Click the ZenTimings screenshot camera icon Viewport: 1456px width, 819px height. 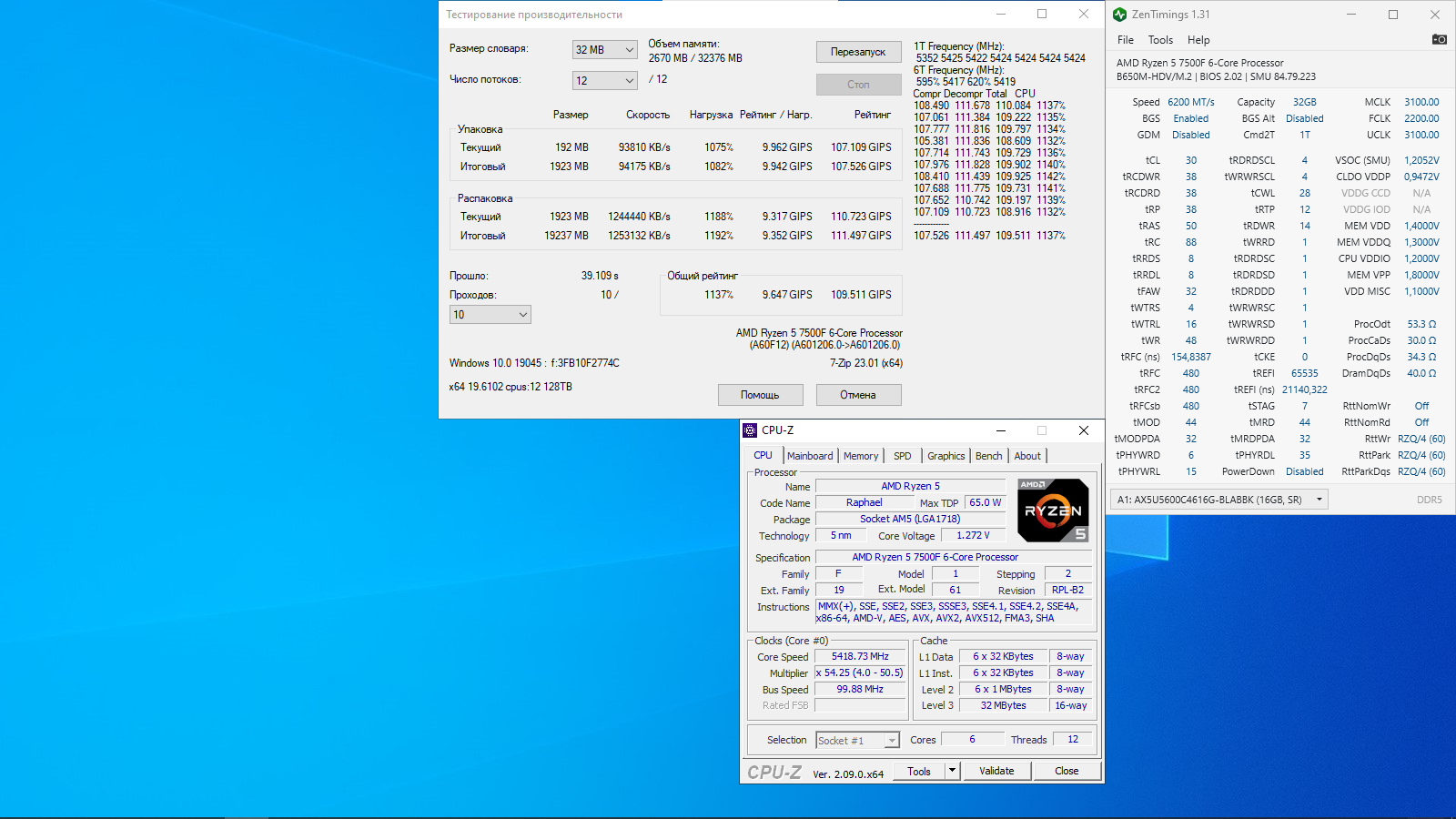[1439, 39]
